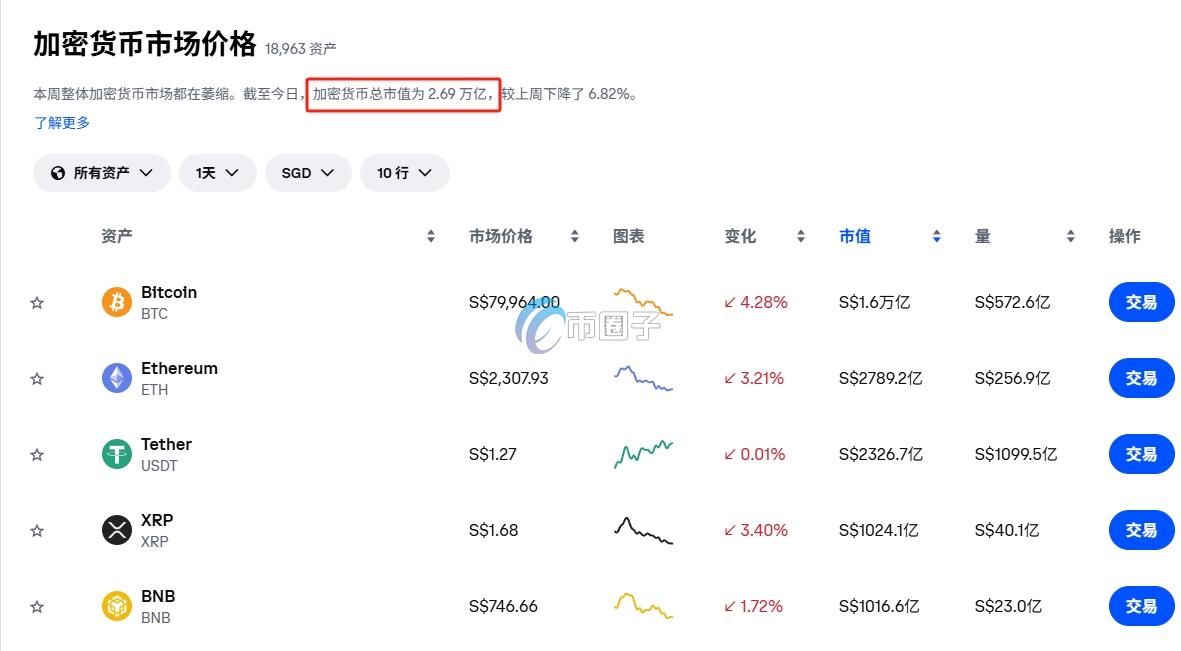The image size is (1181, 651).
Task: Add BNB to watchlist star
Action: [x=37, y=607]
